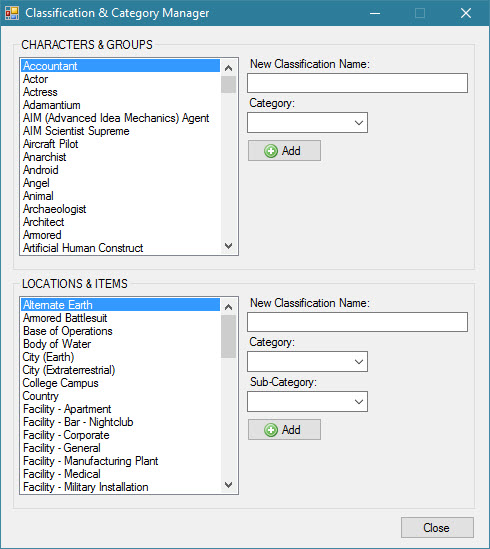This screenshot has height=549, width=490.
Task: Click the green plus Add button under Locations & Items
Action: (284, 430)
